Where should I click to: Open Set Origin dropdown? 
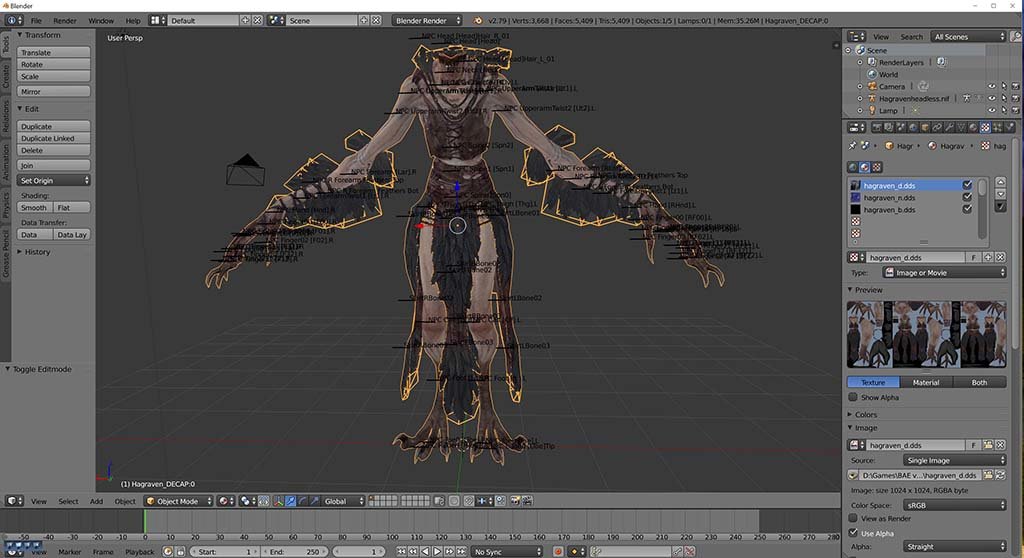coord(54,180)
